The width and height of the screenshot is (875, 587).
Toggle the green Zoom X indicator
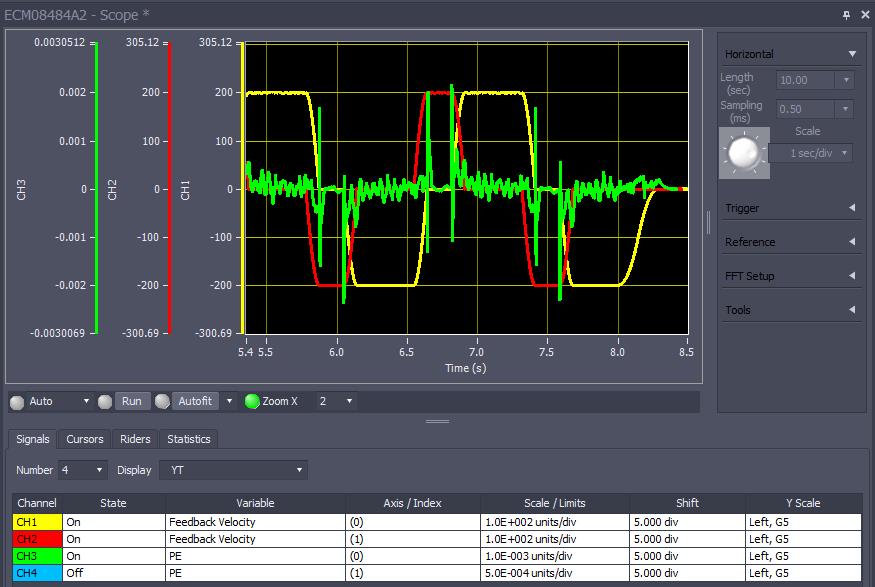tap(252, 401)
